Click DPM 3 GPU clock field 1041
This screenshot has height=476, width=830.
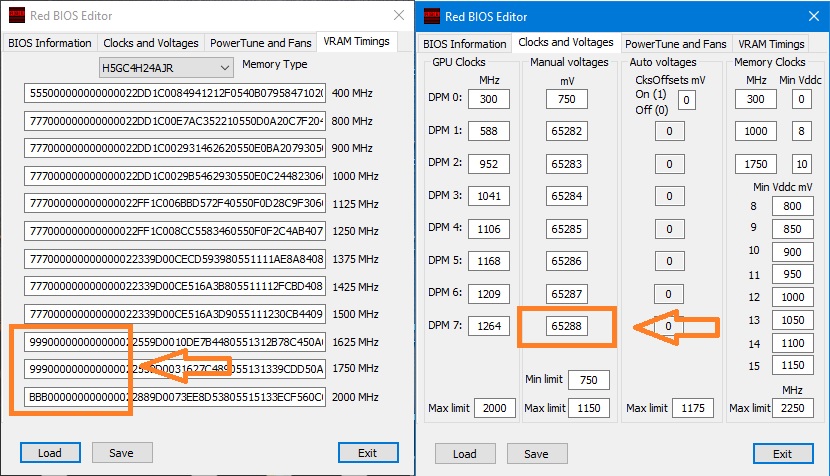(489, 196)
